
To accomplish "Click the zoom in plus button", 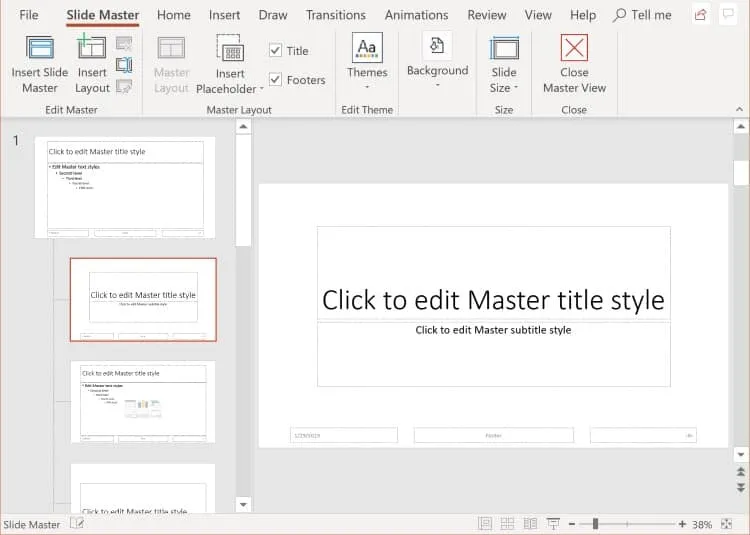I will 682,524.
